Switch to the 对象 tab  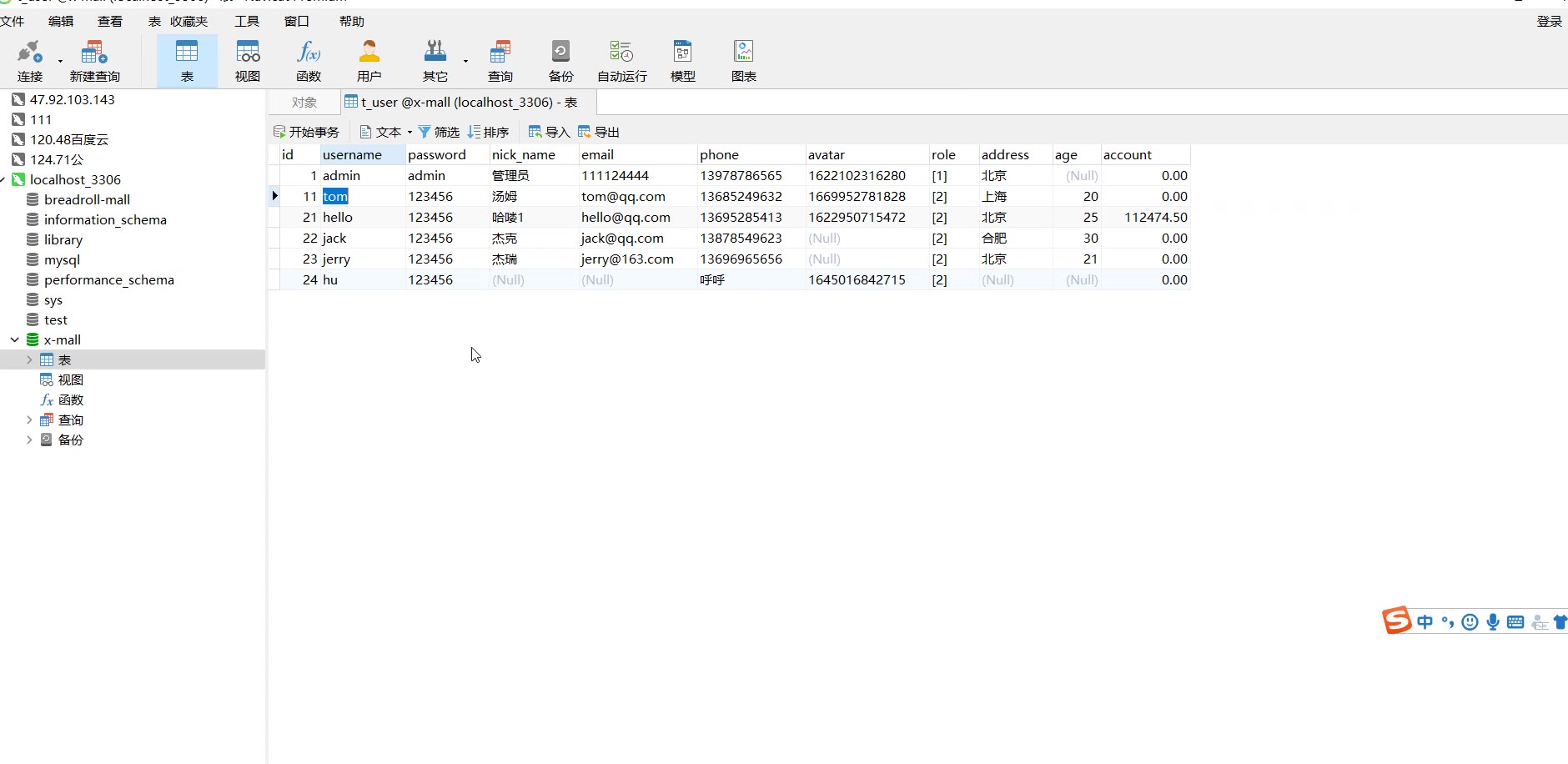coord(304,103)
